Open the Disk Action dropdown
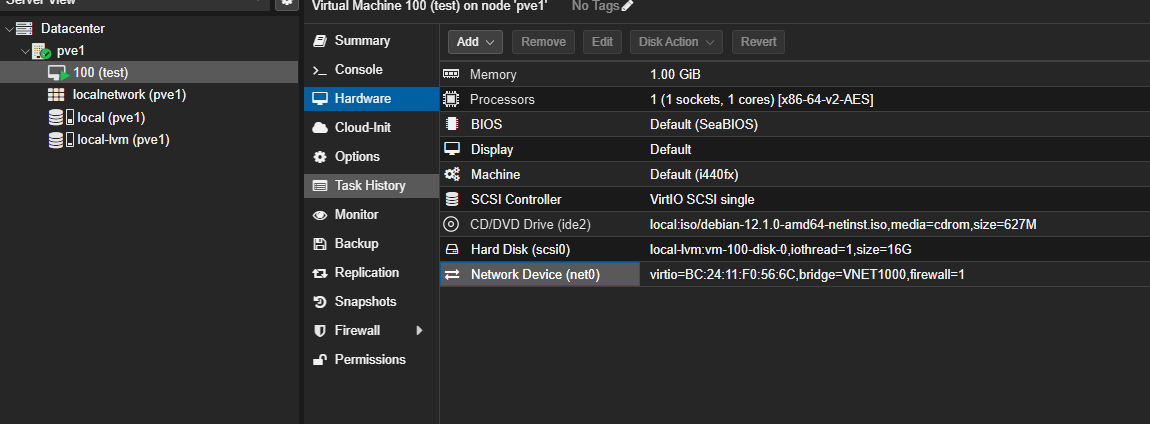 click(680, 42)
